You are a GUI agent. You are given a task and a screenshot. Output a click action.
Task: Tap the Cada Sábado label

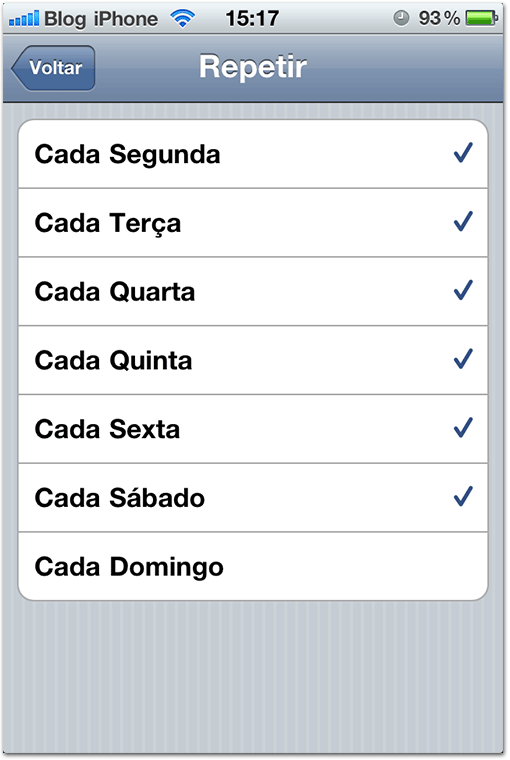coord(120,498)
